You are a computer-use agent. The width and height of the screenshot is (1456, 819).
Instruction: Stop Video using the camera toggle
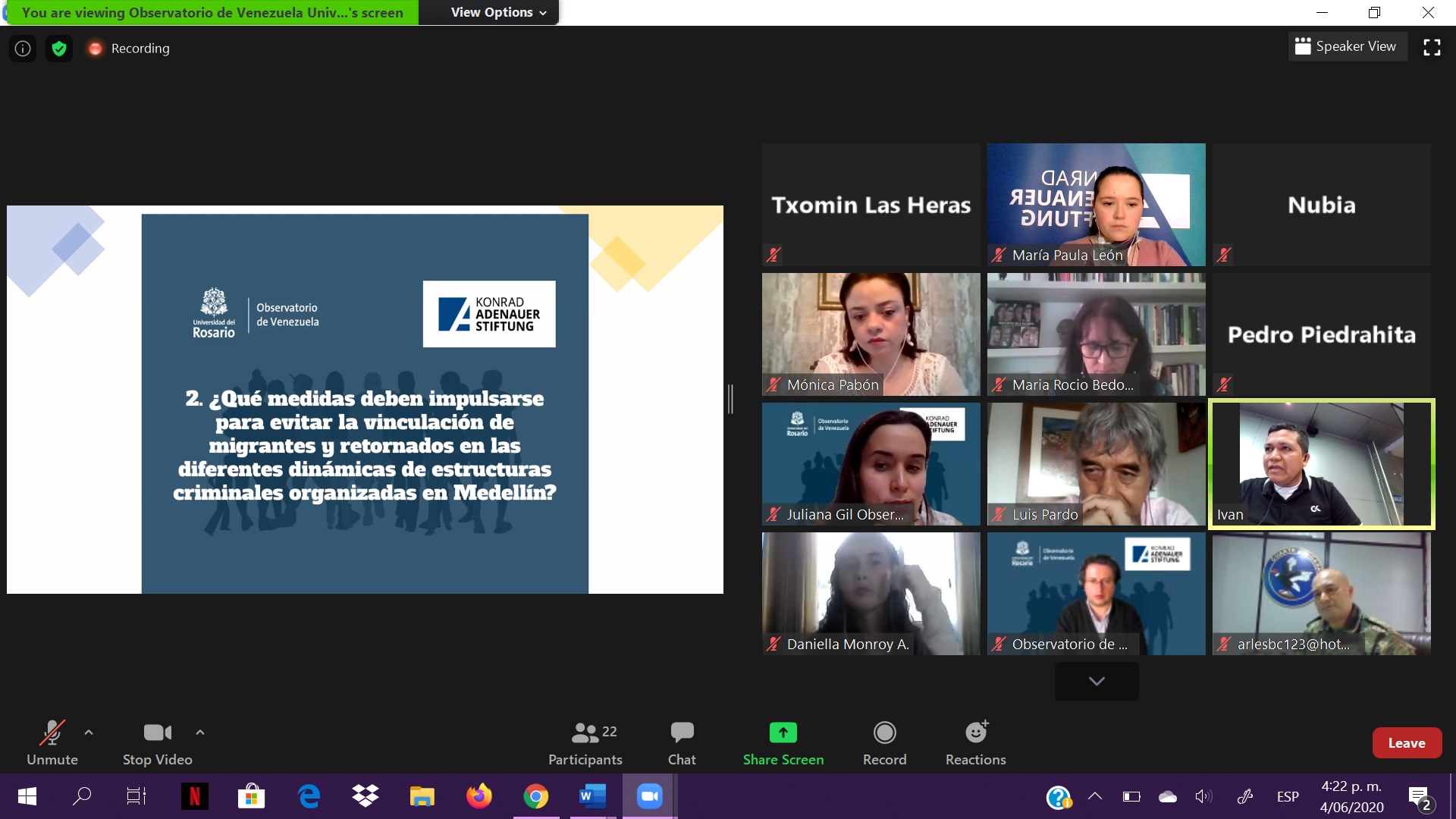coord(157,743)
